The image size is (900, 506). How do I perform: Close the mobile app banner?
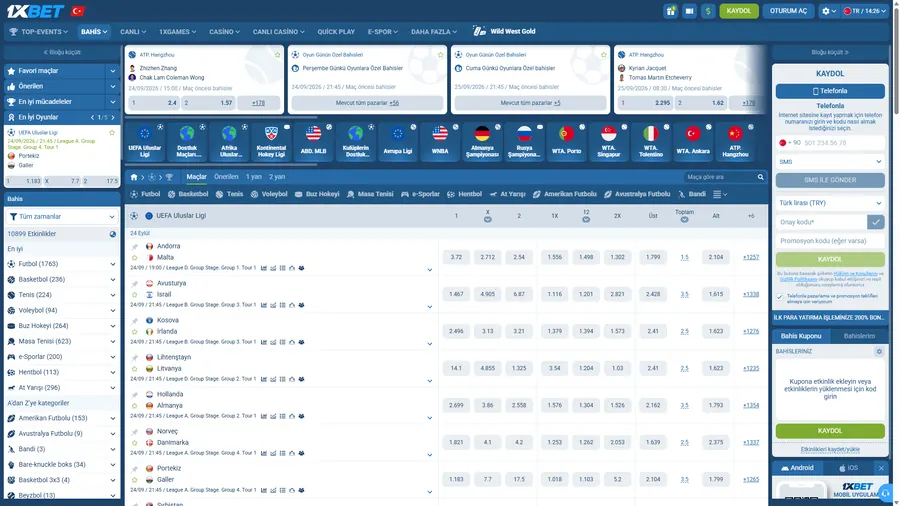pos(881,468)
